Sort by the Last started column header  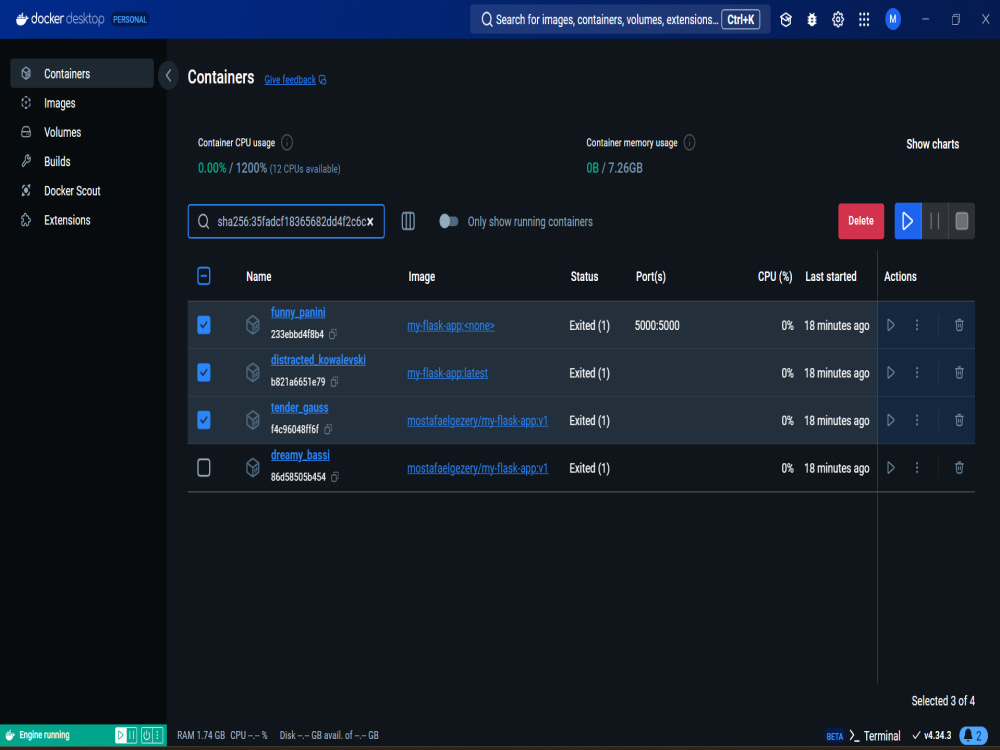point(830,276)
